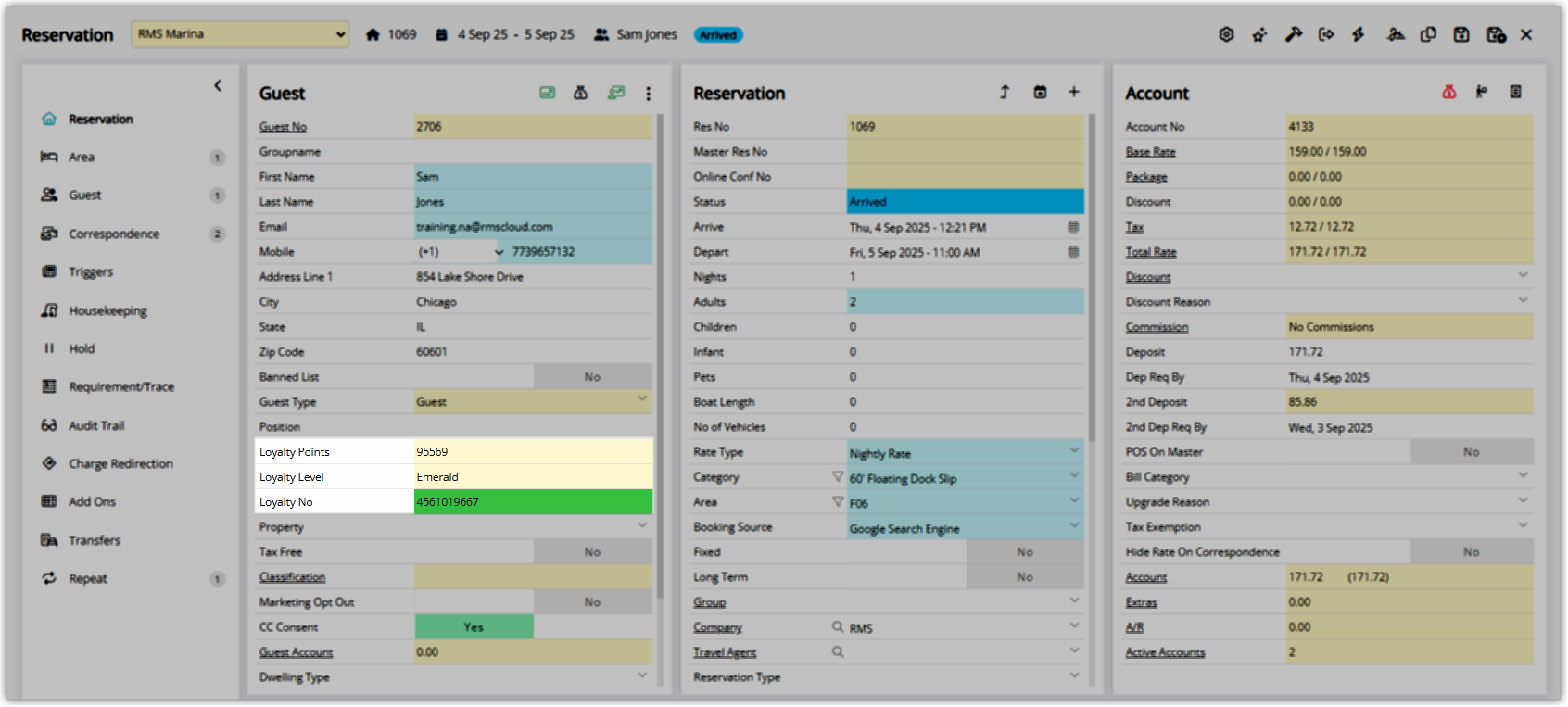
Task: Toggle the Fixed reservation switch
Action: (1025, 552)
